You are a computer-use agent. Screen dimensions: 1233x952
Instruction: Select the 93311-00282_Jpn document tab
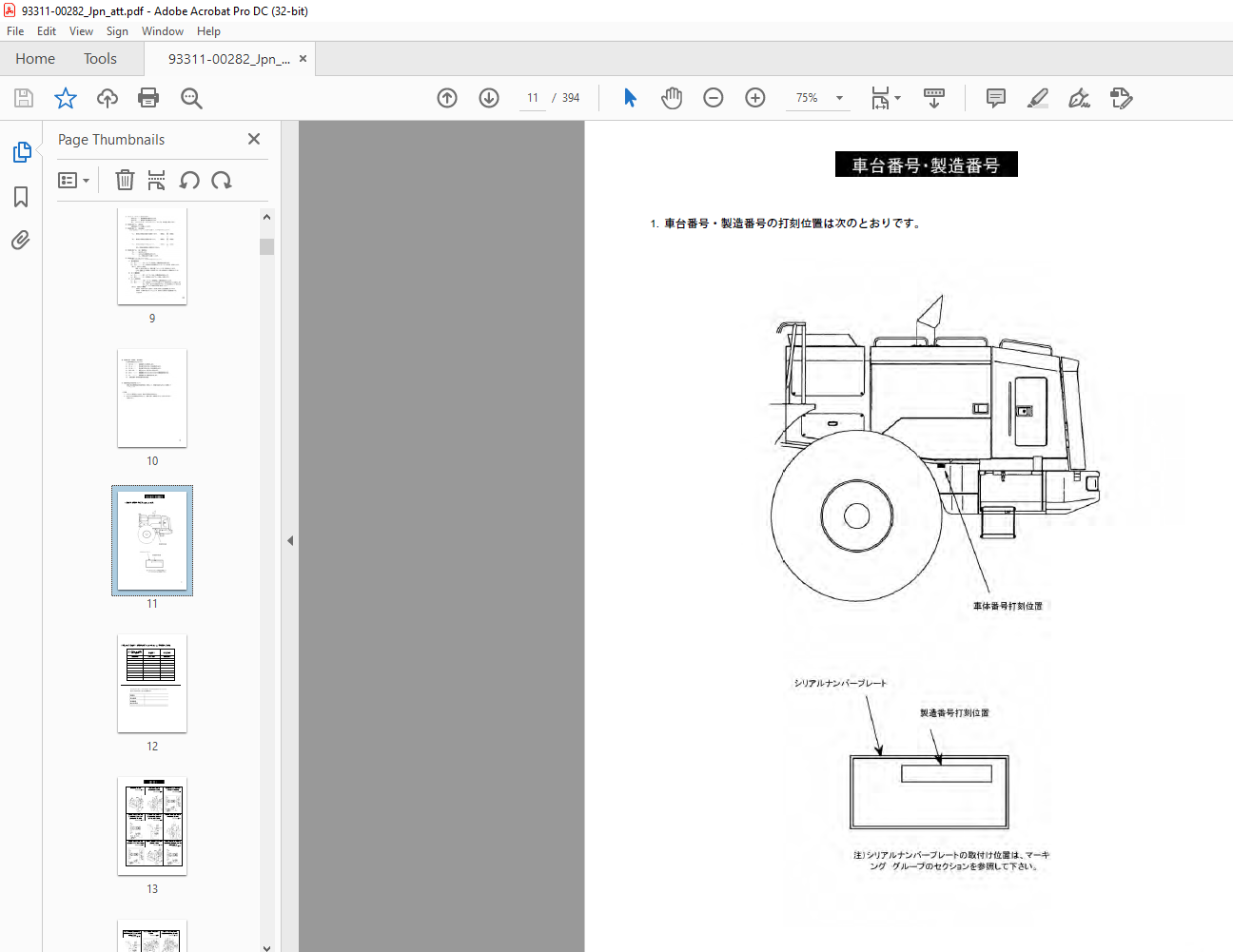[228, 59]
